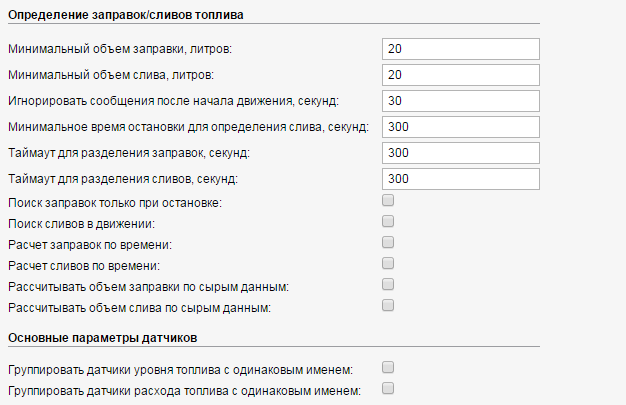Click the 'Игнорировать сообщения после начала движения' field
626x405 pixels.
(x=460, y=101)
